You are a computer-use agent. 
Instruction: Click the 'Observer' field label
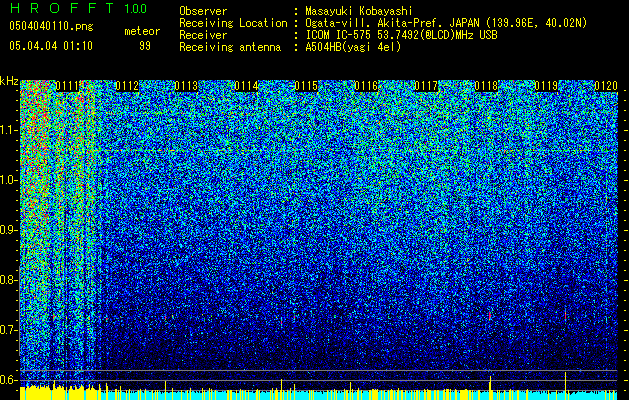[x=203, y=11]
